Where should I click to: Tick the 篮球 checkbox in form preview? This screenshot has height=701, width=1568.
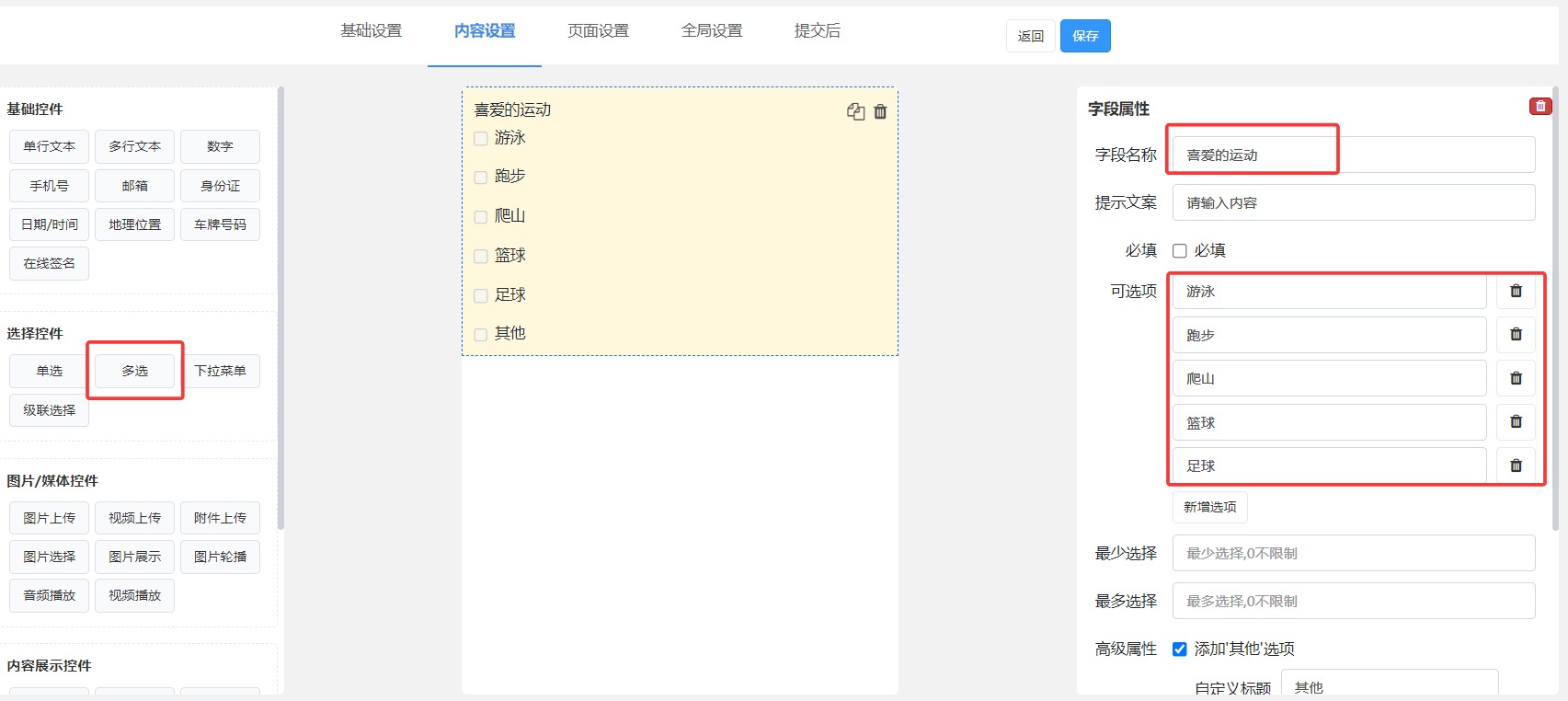(x=481, y=257)
